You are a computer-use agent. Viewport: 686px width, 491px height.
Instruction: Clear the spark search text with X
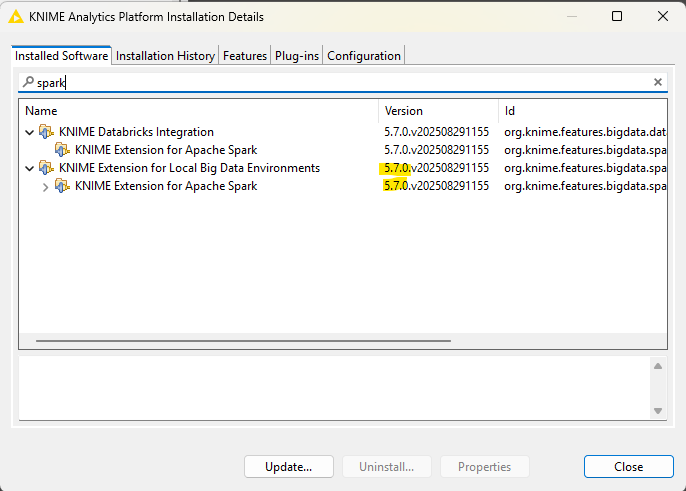click(x=658, y=83)
